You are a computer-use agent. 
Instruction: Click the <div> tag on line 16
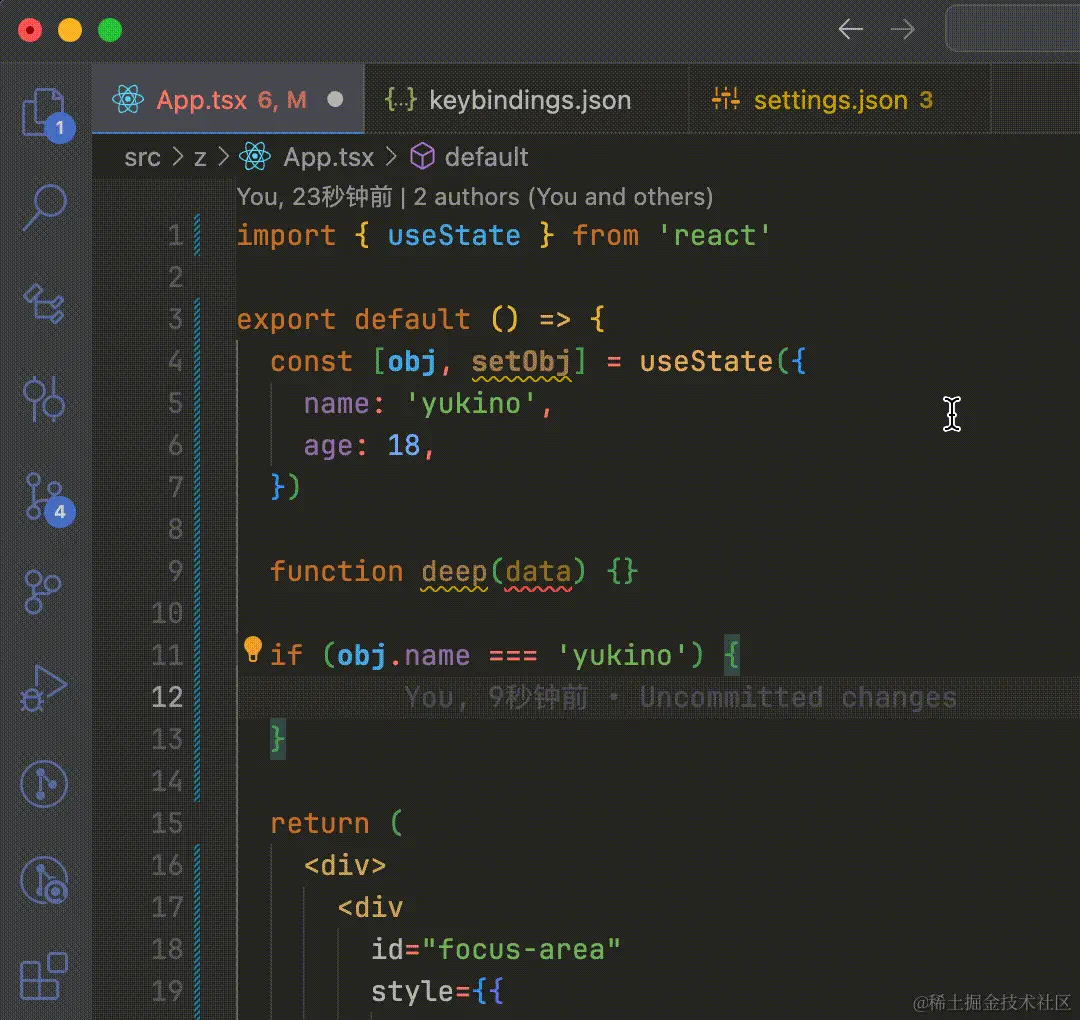tap(345, 866)
